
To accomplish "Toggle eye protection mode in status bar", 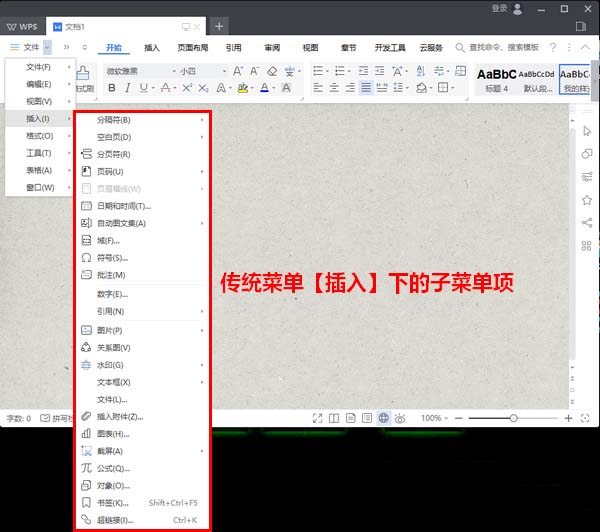I will pos(400,418).
